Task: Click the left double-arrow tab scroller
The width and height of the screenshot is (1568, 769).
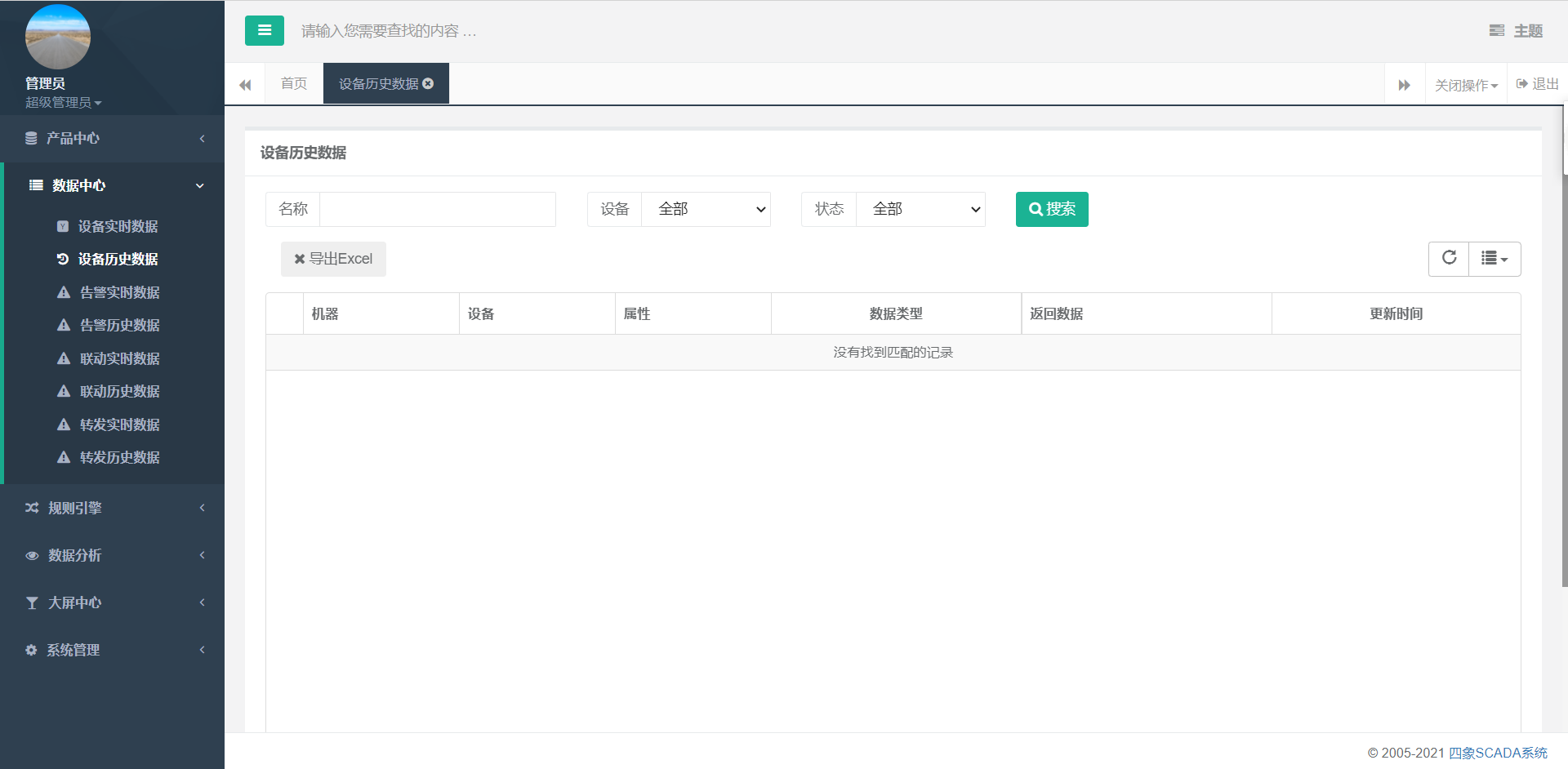Action: coord(245,84)
